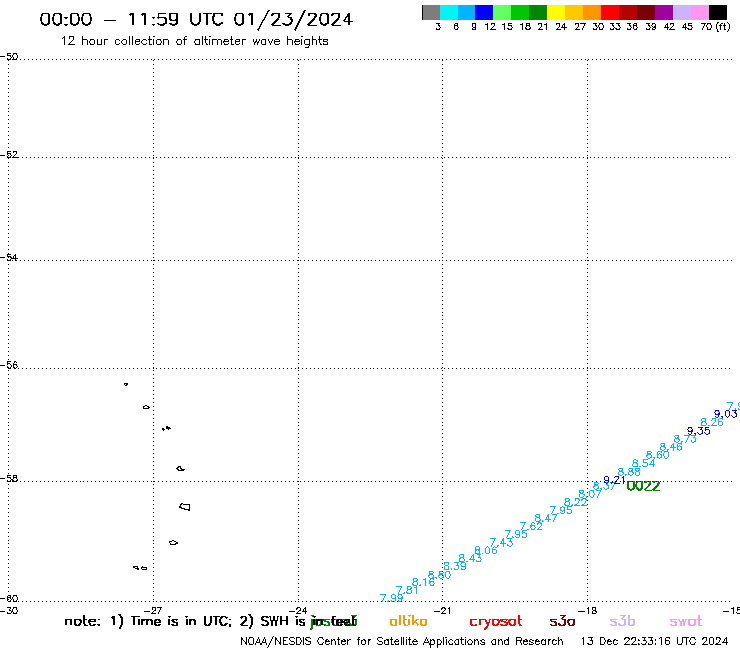Select the dark blue 9.03 value

point(725,414)
